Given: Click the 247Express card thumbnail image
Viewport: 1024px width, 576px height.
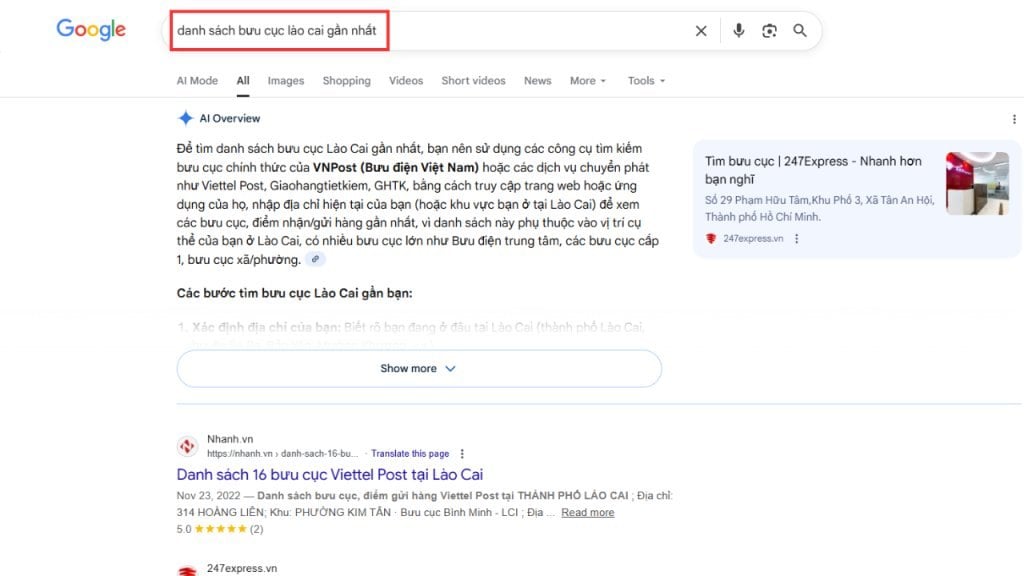Looking at the screenshot, I should click(x=977, y=183).
